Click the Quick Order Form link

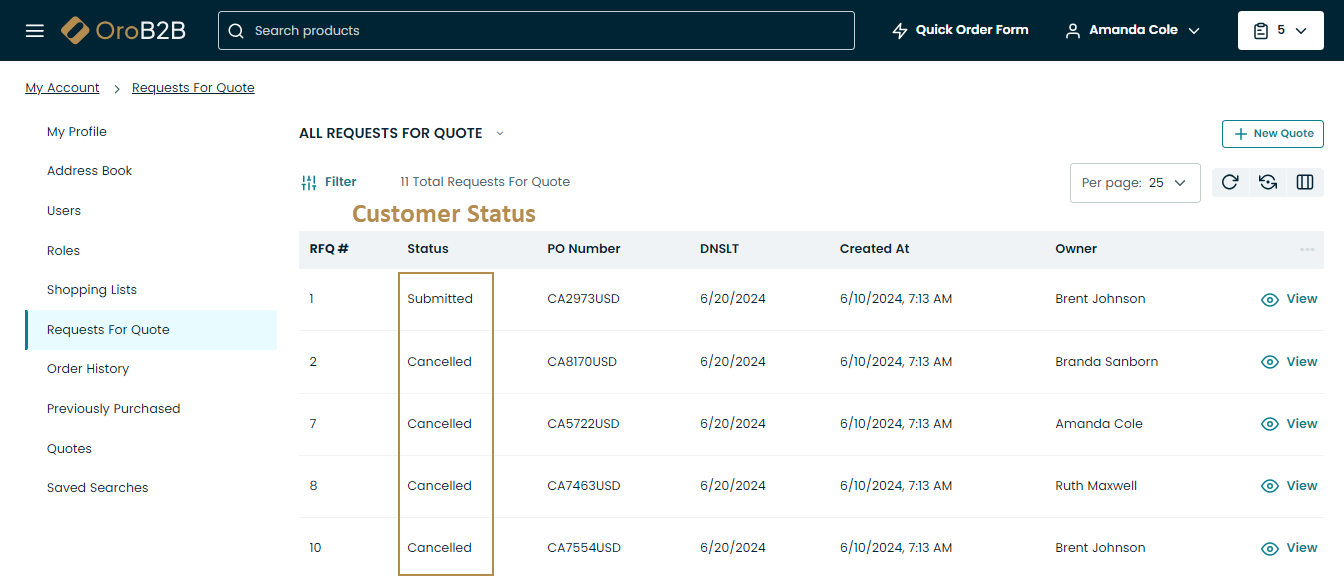pyautogui.click(x=960, y=30)
